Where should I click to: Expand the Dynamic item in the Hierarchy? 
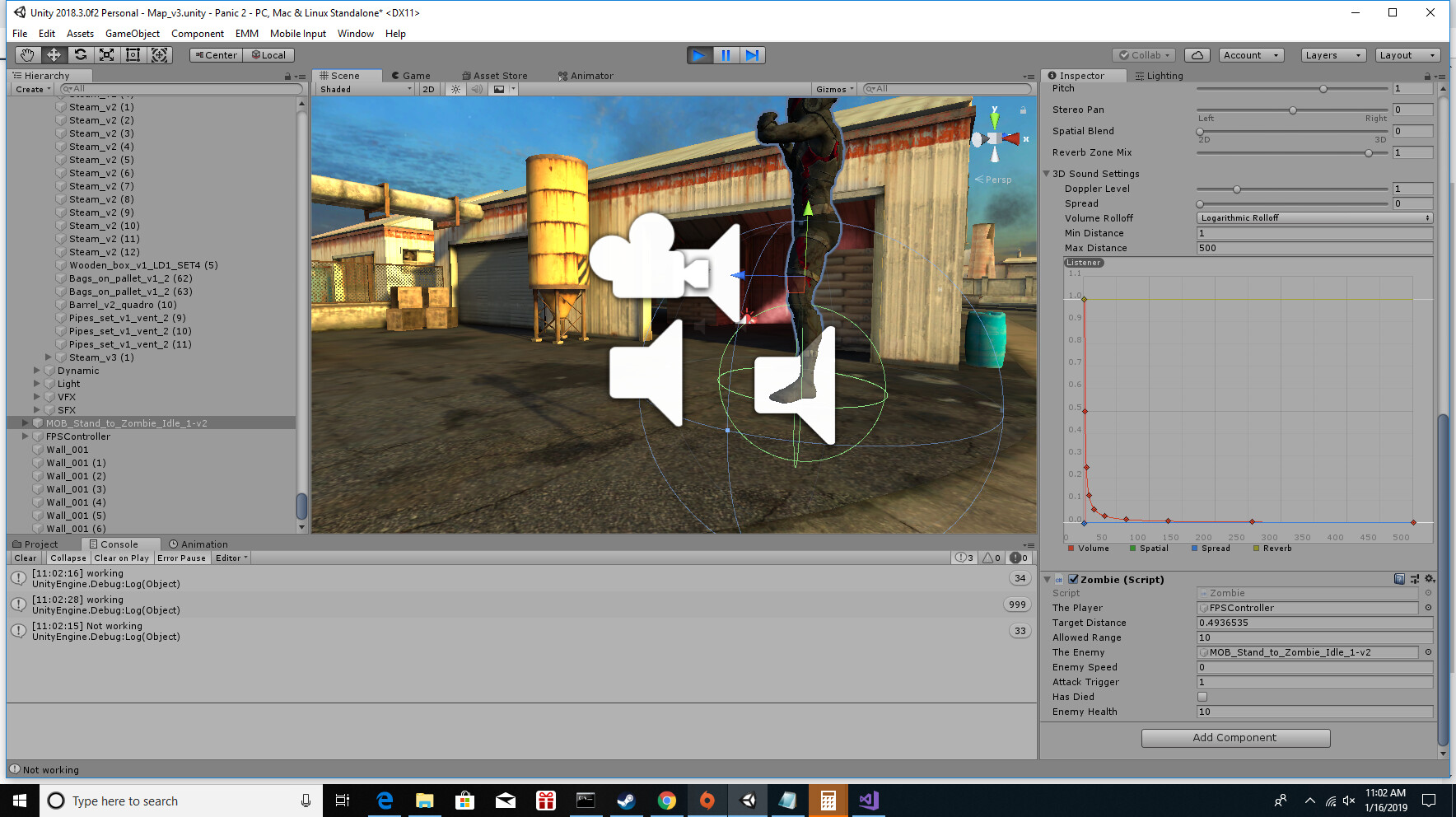[36, 370]
